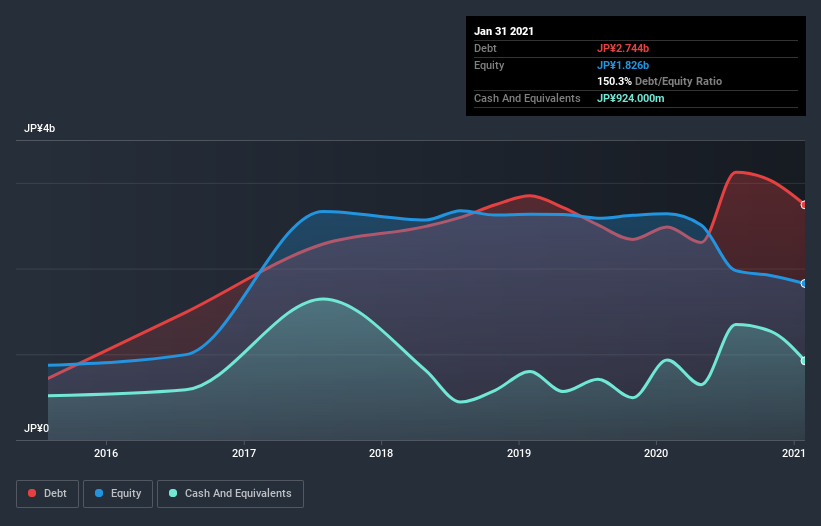
Task: Click the JP¥1.826b equity value
Action: coord(623,65)
